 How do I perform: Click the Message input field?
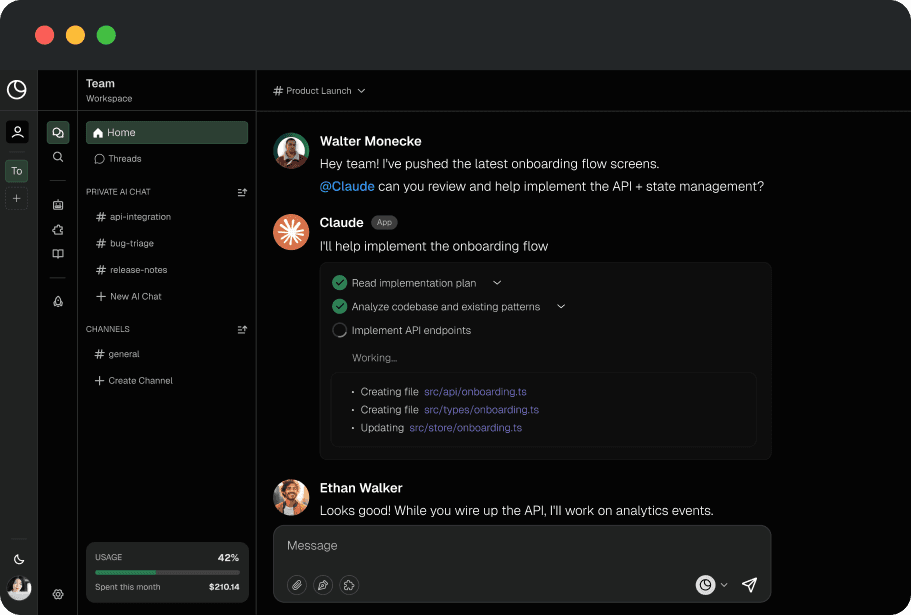[x=450, y=545]
